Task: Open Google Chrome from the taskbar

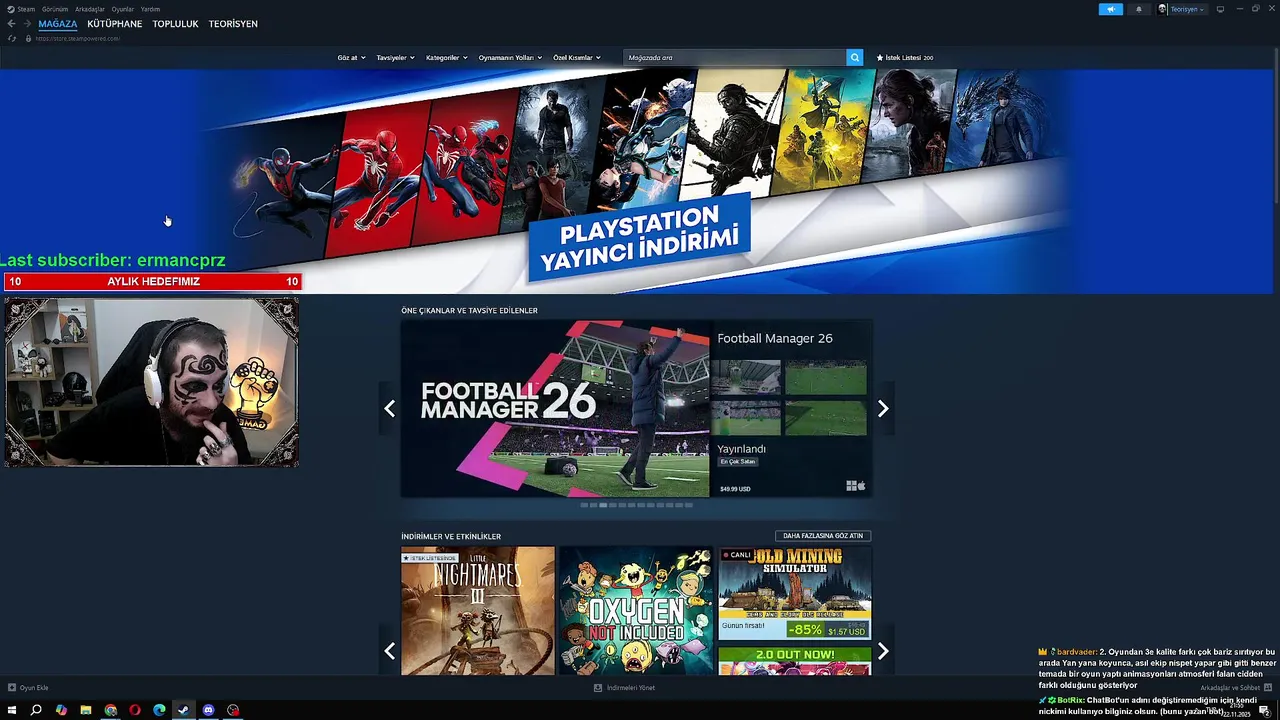Action: pyautogui.click(x=110, y=710)
